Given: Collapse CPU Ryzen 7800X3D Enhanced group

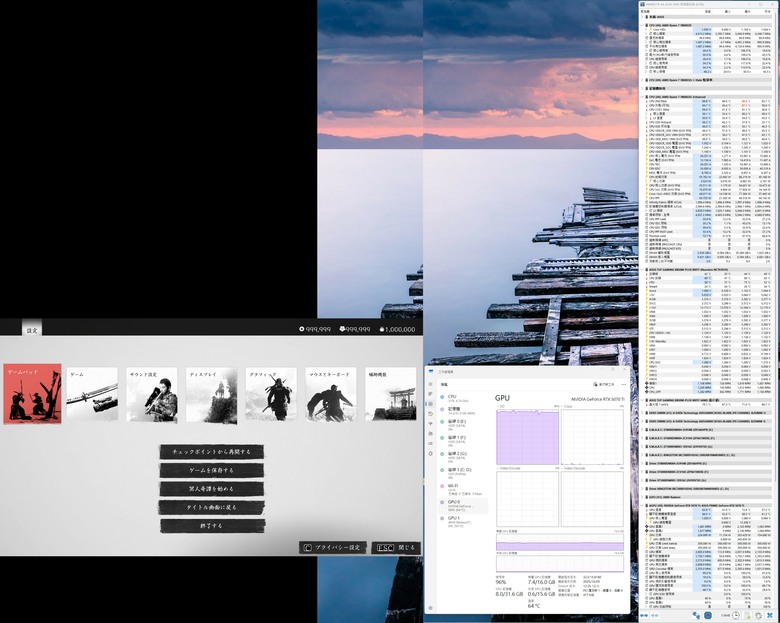Looking at the screenshot, I should pyautogui.click(x=642, y=97).
